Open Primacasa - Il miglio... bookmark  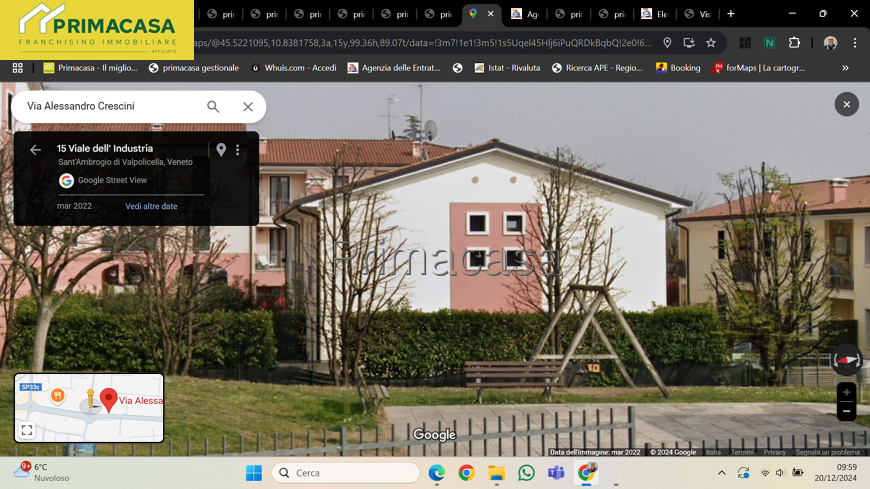[x=90, y=68]
